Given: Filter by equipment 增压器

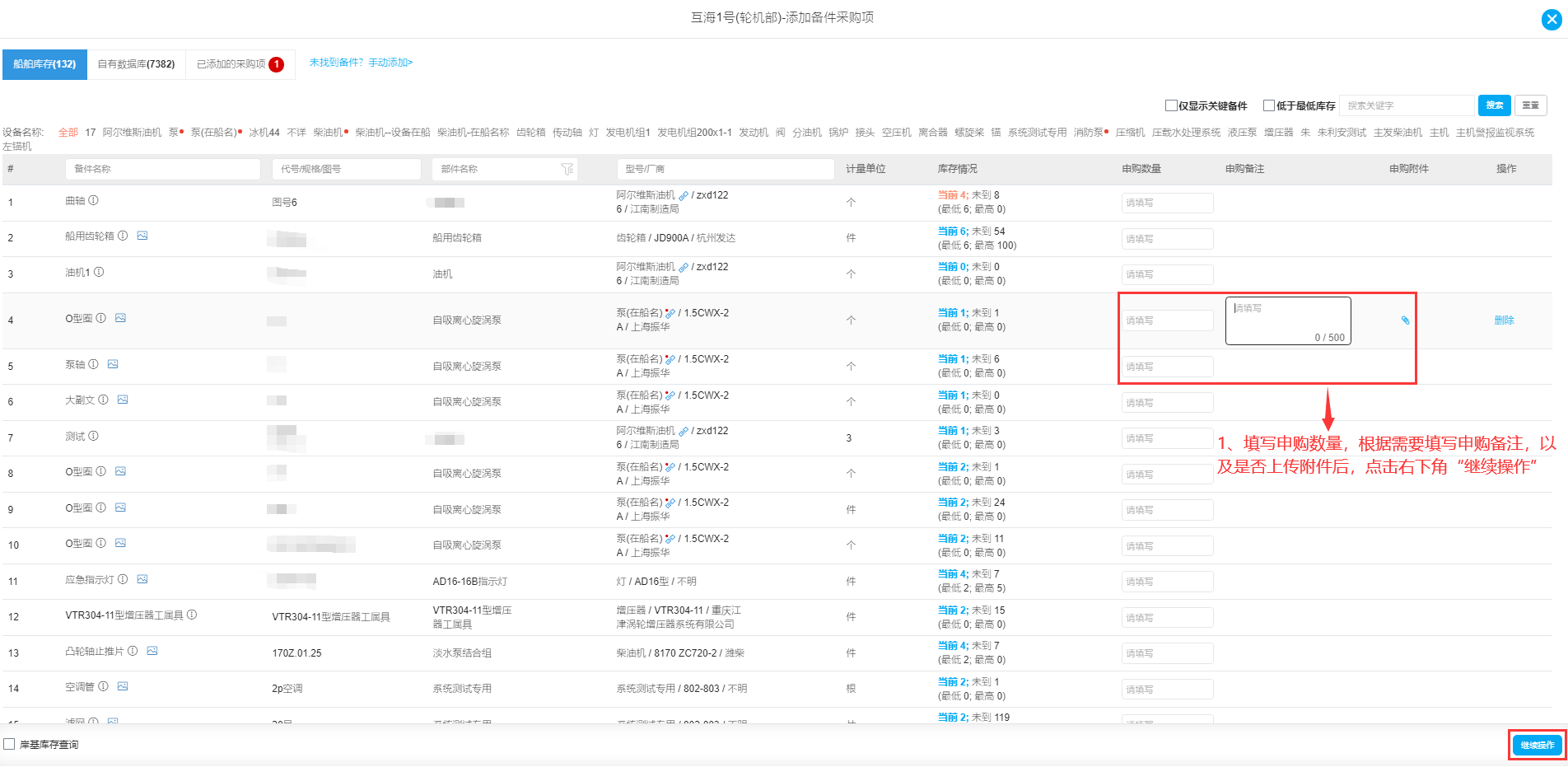Looking at the screenshot, I should click(1279, 133).
